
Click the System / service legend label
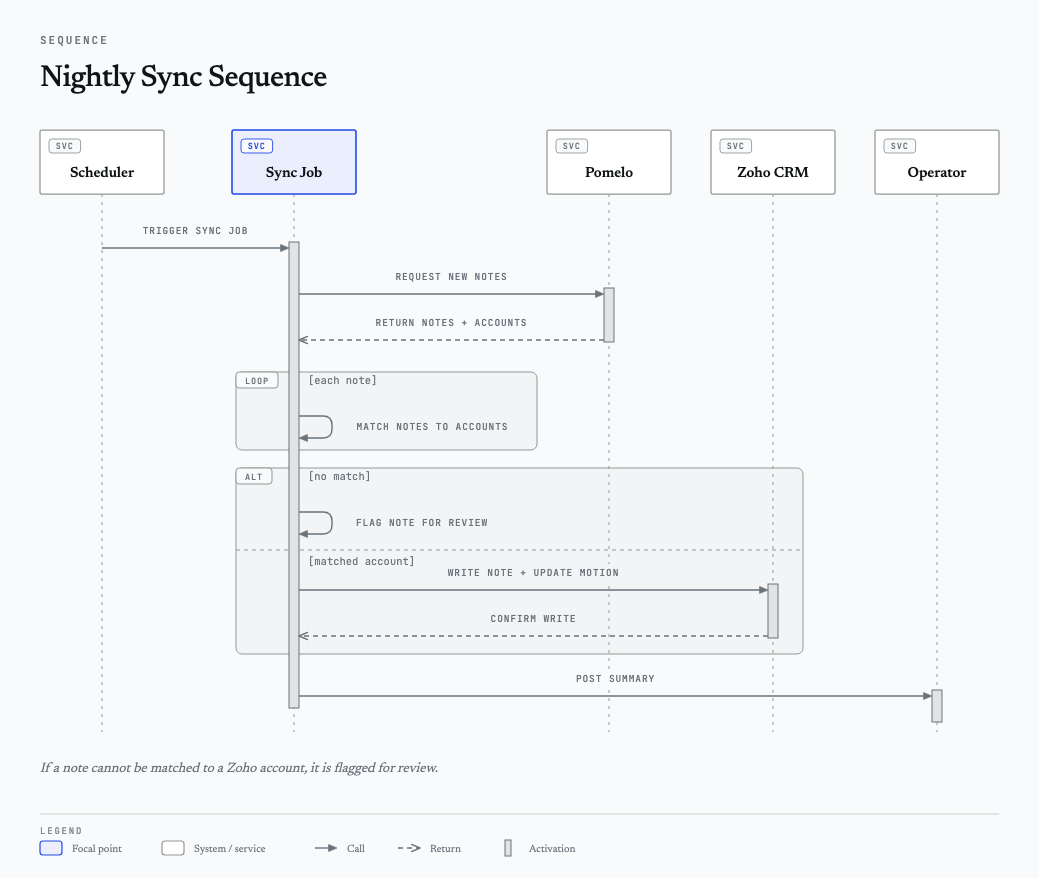229,848
